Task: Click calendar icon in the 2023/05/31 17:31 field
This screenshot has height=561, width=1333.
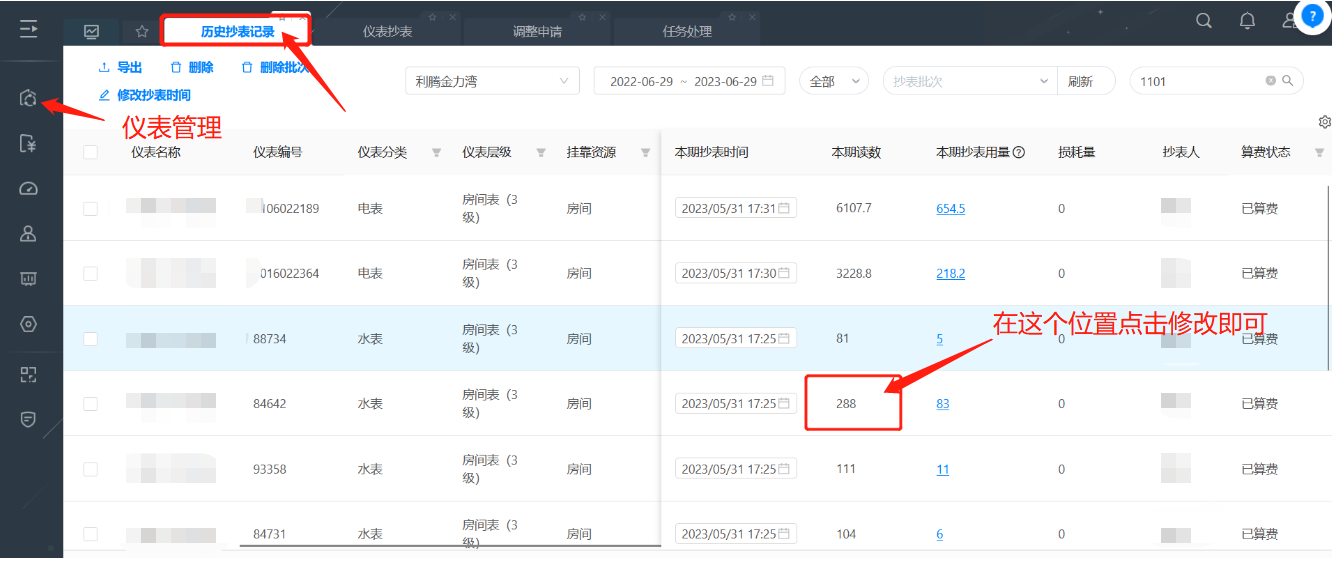Action: tap(784, 208)
